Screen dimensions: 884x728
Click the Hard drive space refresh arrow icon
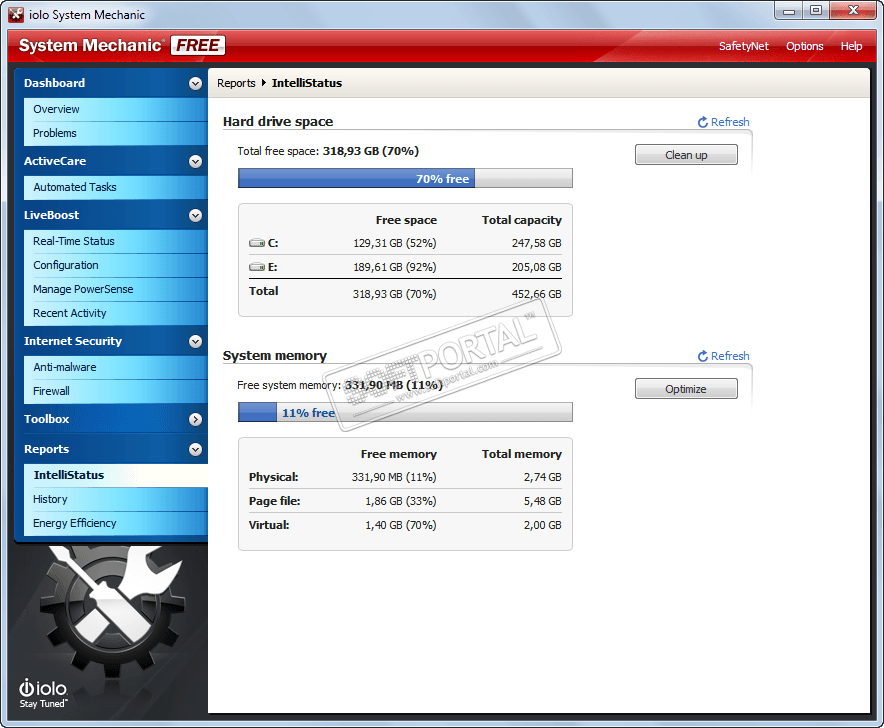[702, 122]
